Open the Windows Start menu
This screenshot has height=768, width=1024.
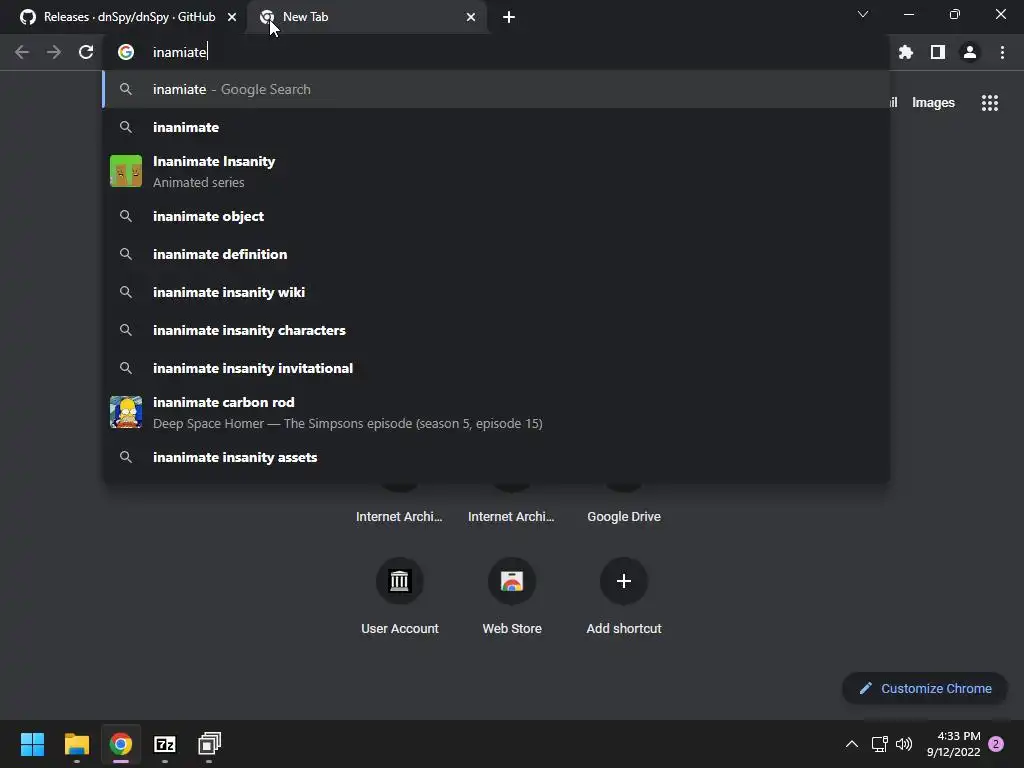(32, 744)
